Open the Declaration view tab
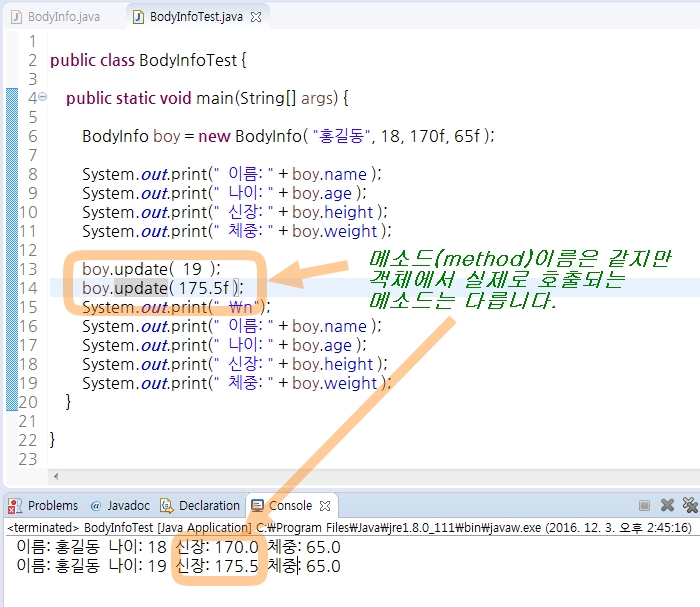The width and height of the screenshot is (700, 607). pos(200,506)
